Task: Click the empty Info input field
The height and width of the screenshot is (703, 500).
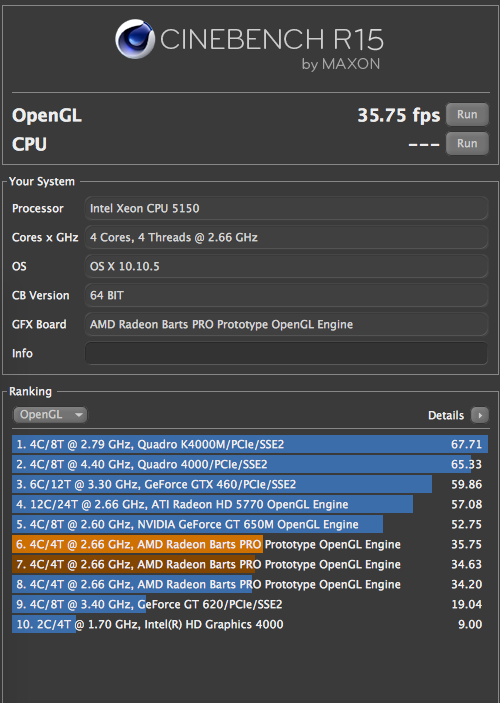Action: (286, 353)
